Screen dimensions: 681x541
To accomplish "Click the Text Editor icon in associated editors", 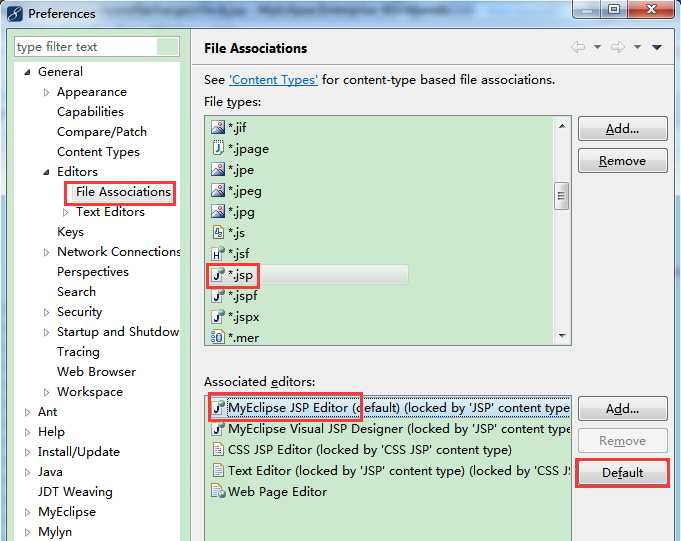I will [218, 470].
